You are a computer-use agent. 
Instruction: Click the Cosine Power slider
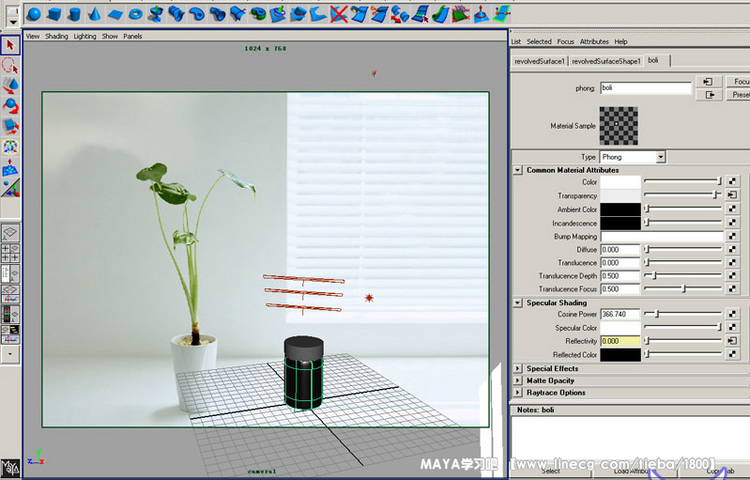click(x=683, y=314)
